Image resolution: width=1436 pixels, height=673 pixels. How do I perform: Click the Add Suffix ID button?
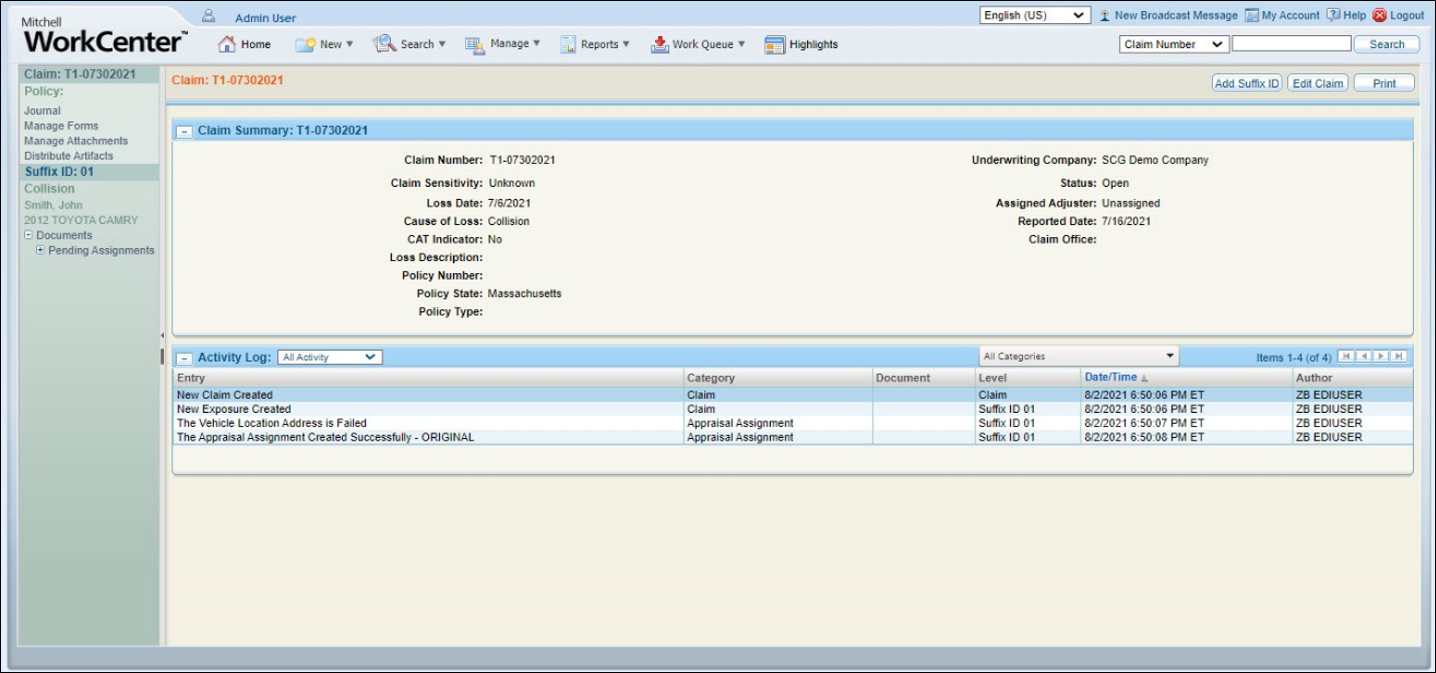[x=1247, y=83]
